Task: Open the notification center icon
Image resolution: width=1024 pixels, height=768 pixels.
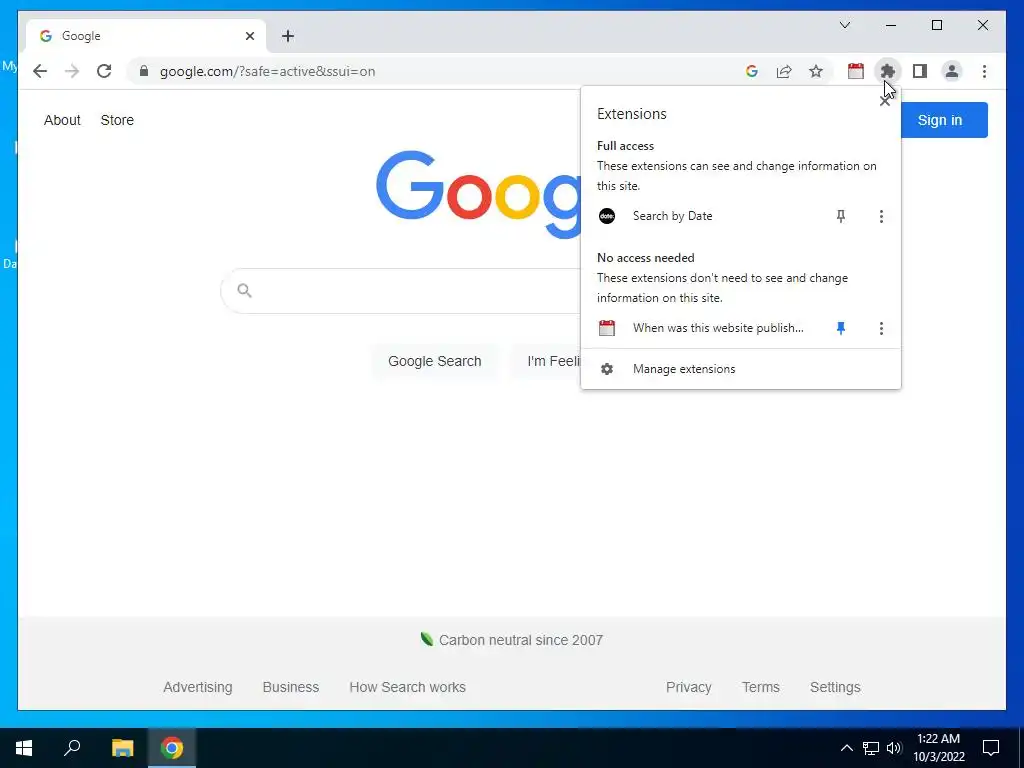Action: pos(991,748)
